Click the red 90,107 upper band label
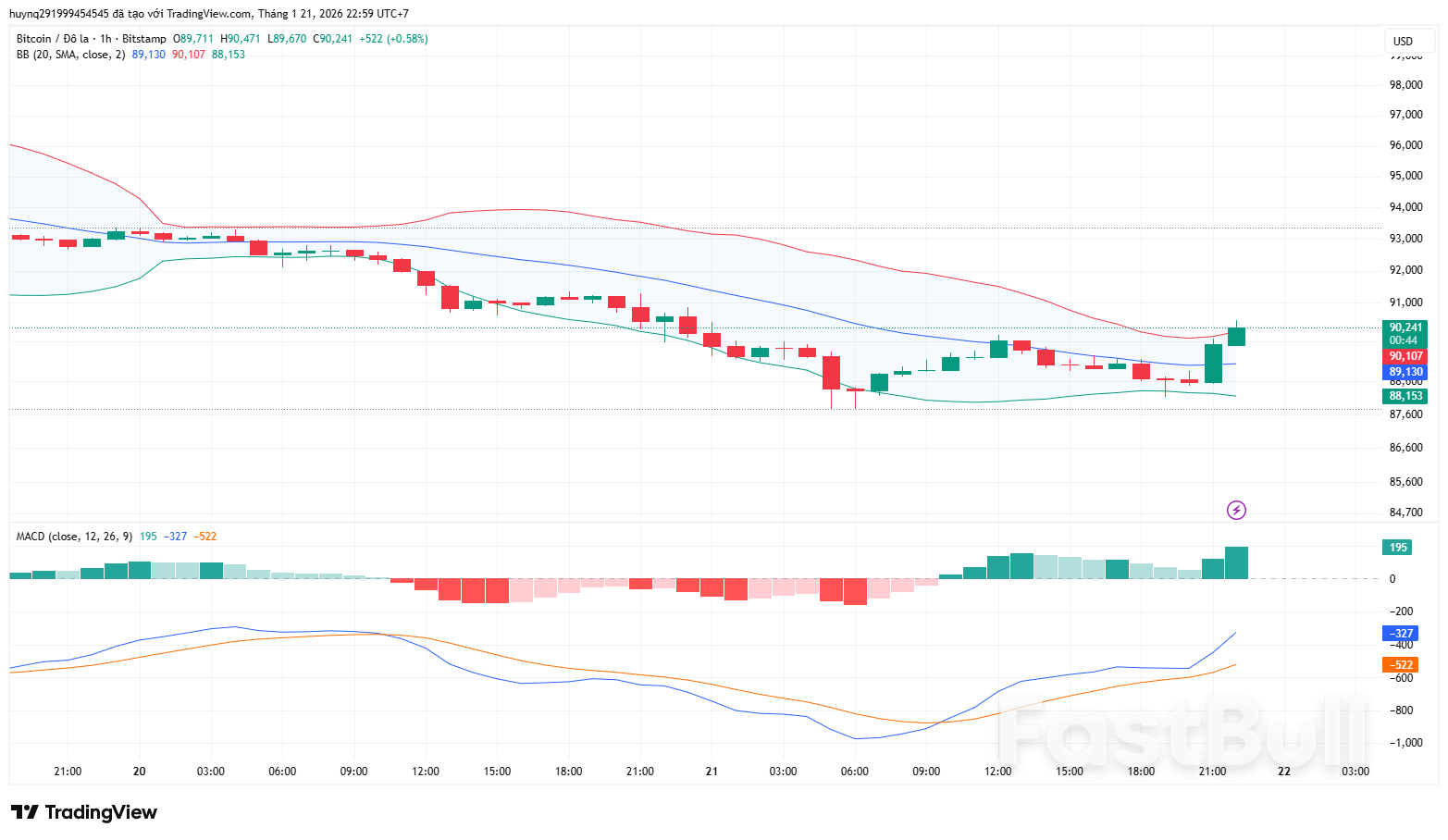This screenshot has width=1448, height=840. click(x=1405, y=356)
